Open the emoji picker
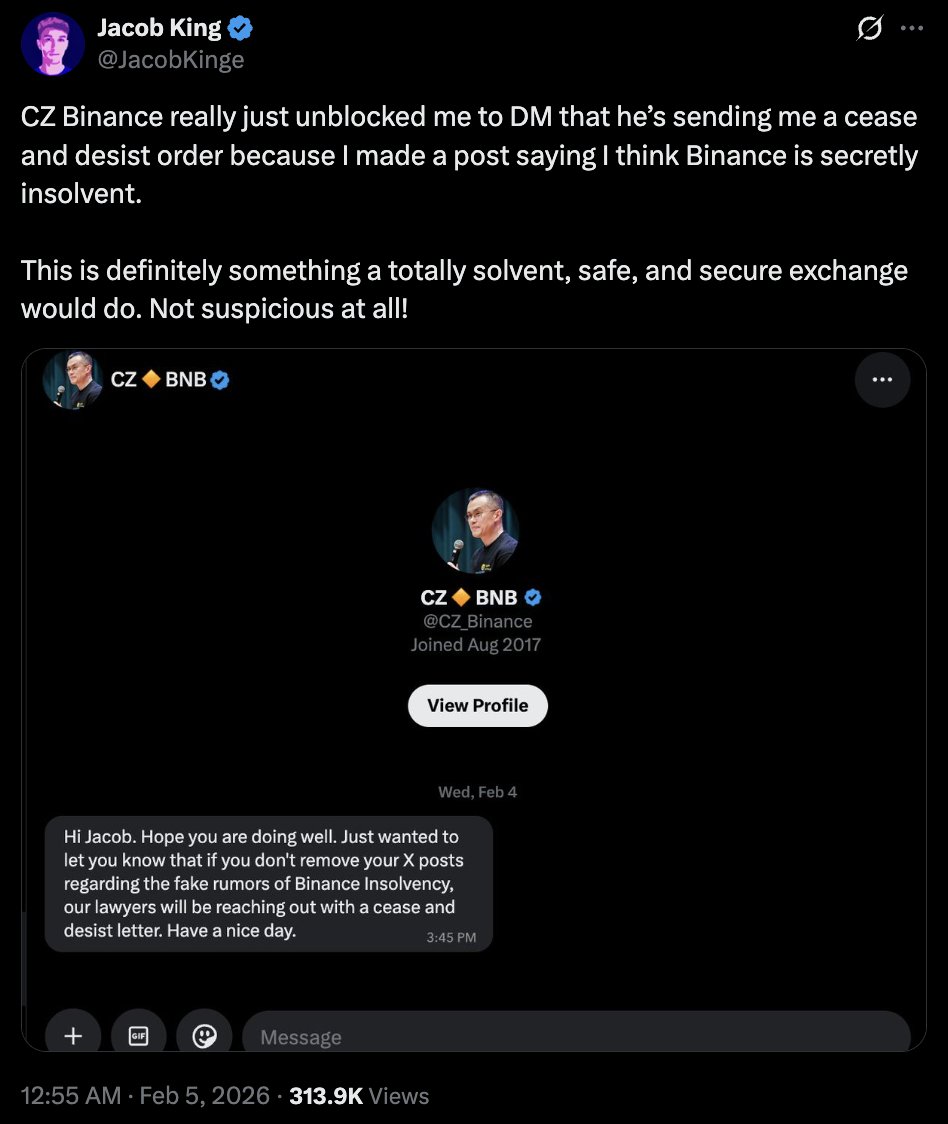Viewport: 948px width, 1124px height. pos(204,1036)
